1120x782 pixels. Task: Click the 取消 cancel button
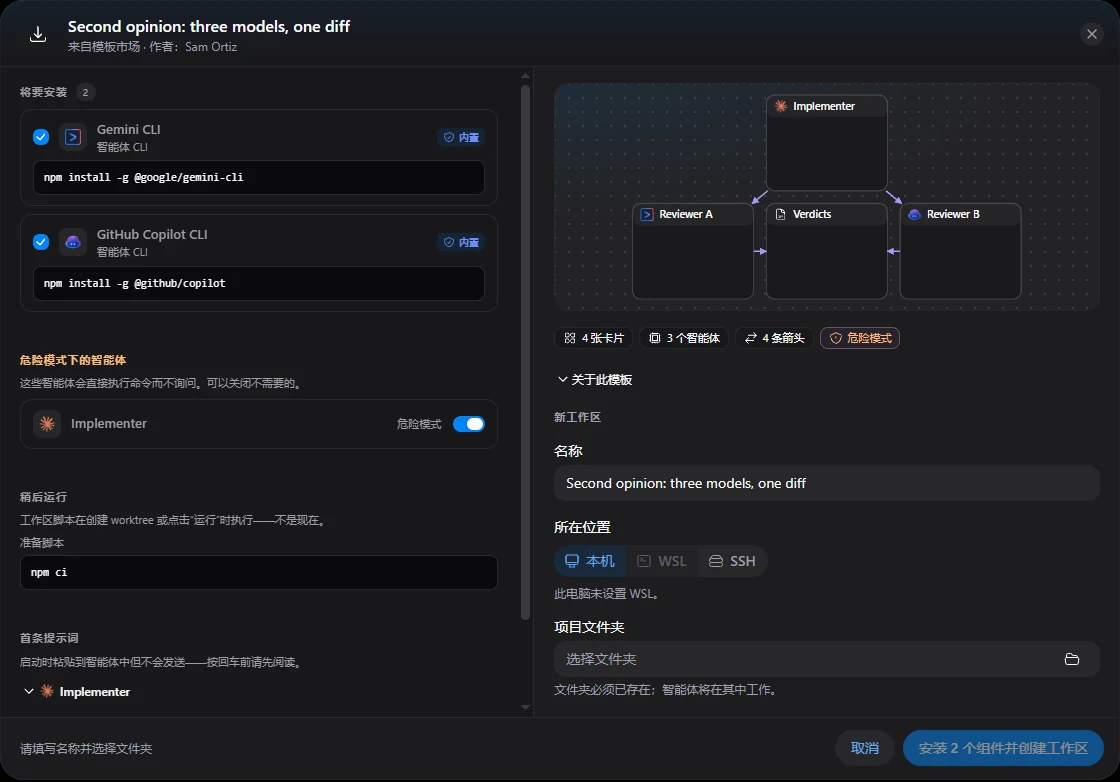864,748
